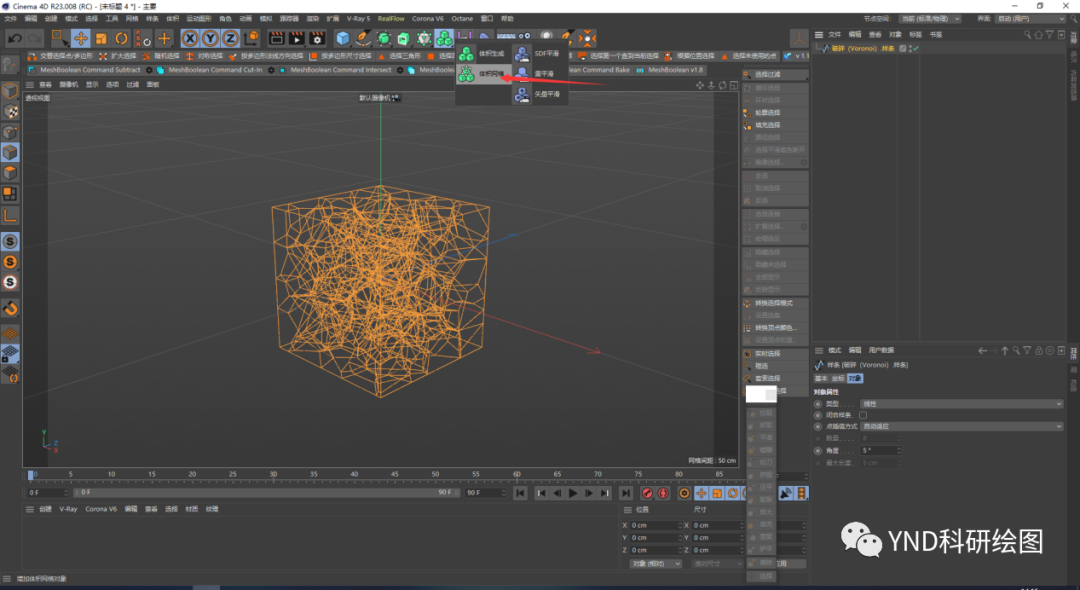Click MeshBoolean Command Subtract button
The height and width of the screenshot is (590, 1080).
tap(84, 70)
